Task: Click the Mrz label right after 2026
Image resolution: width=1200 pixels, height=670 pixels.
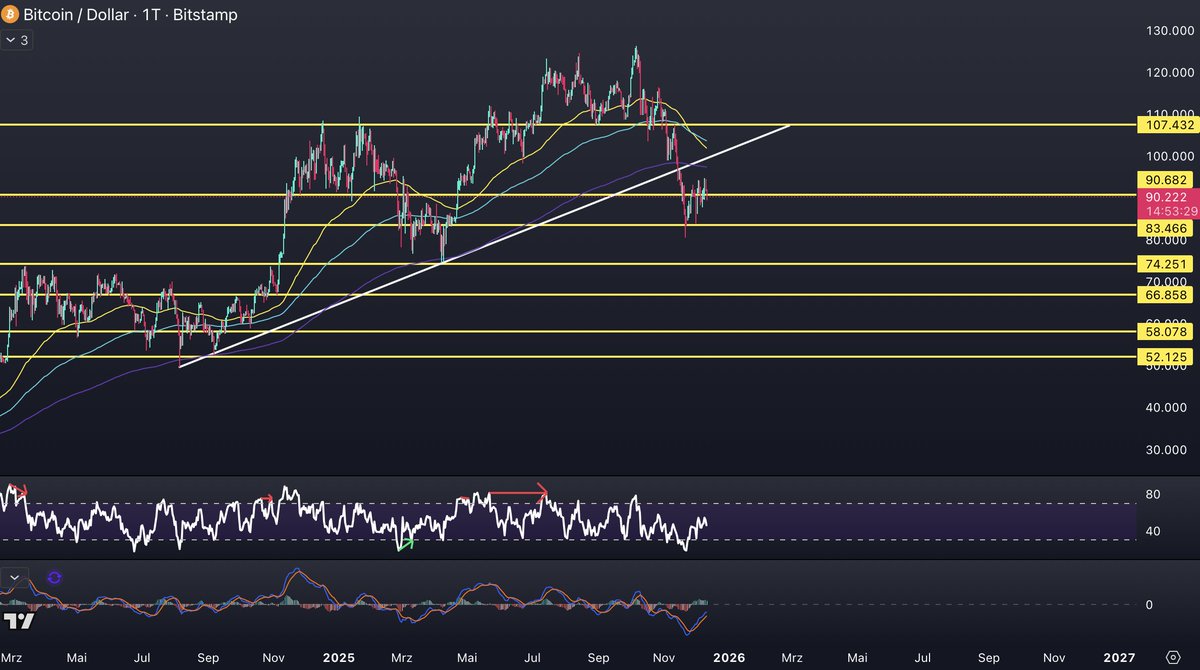Action: (792, 658)
